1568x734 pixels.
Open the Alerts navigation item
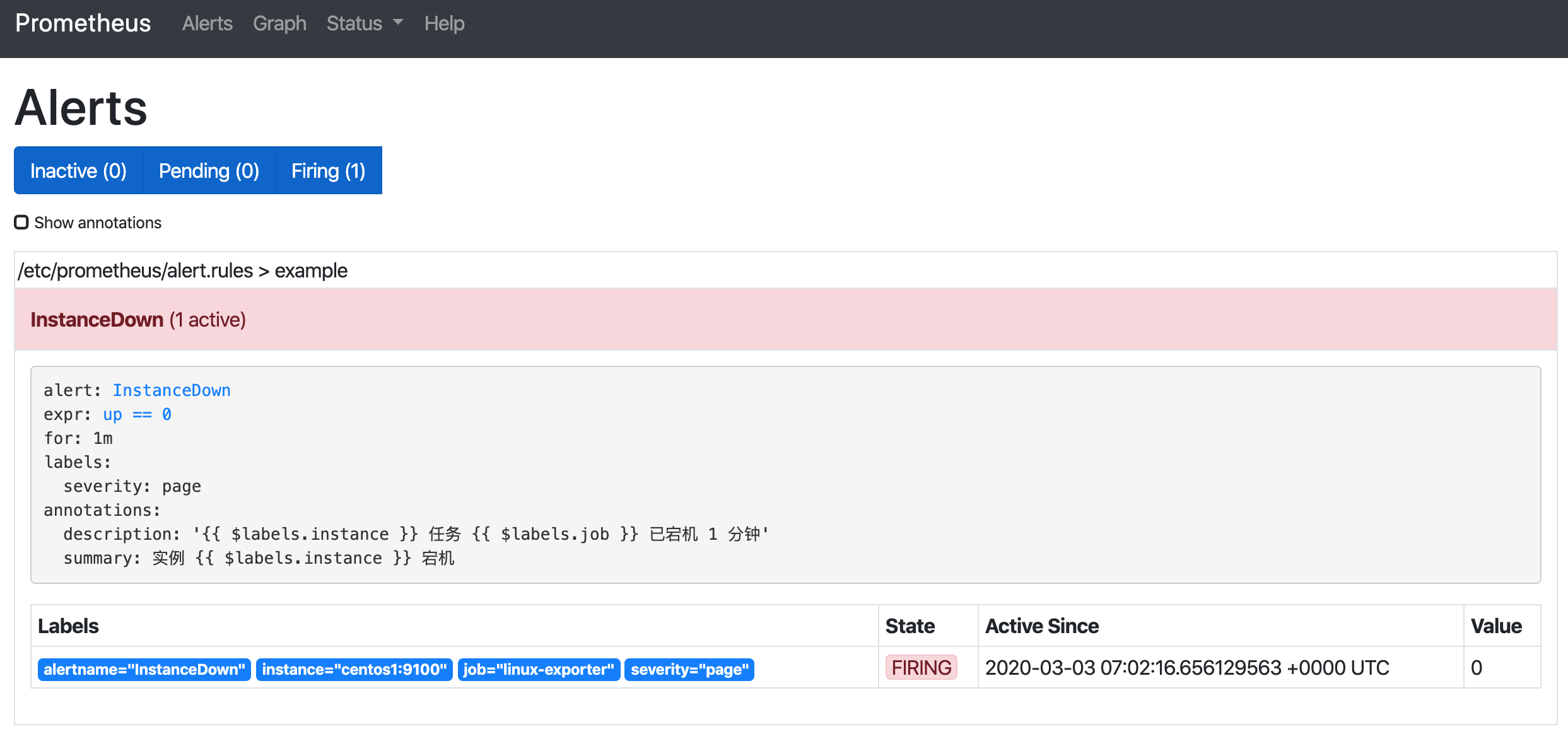tap(207, 23)
